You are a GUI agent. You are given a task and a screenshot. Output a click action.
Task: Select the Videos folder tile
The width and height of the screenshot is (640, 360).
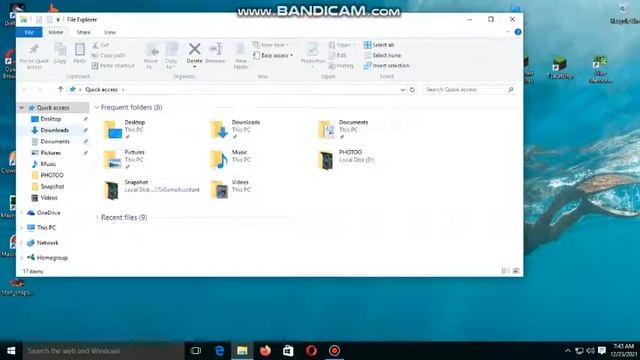click(x=230, y=190)
